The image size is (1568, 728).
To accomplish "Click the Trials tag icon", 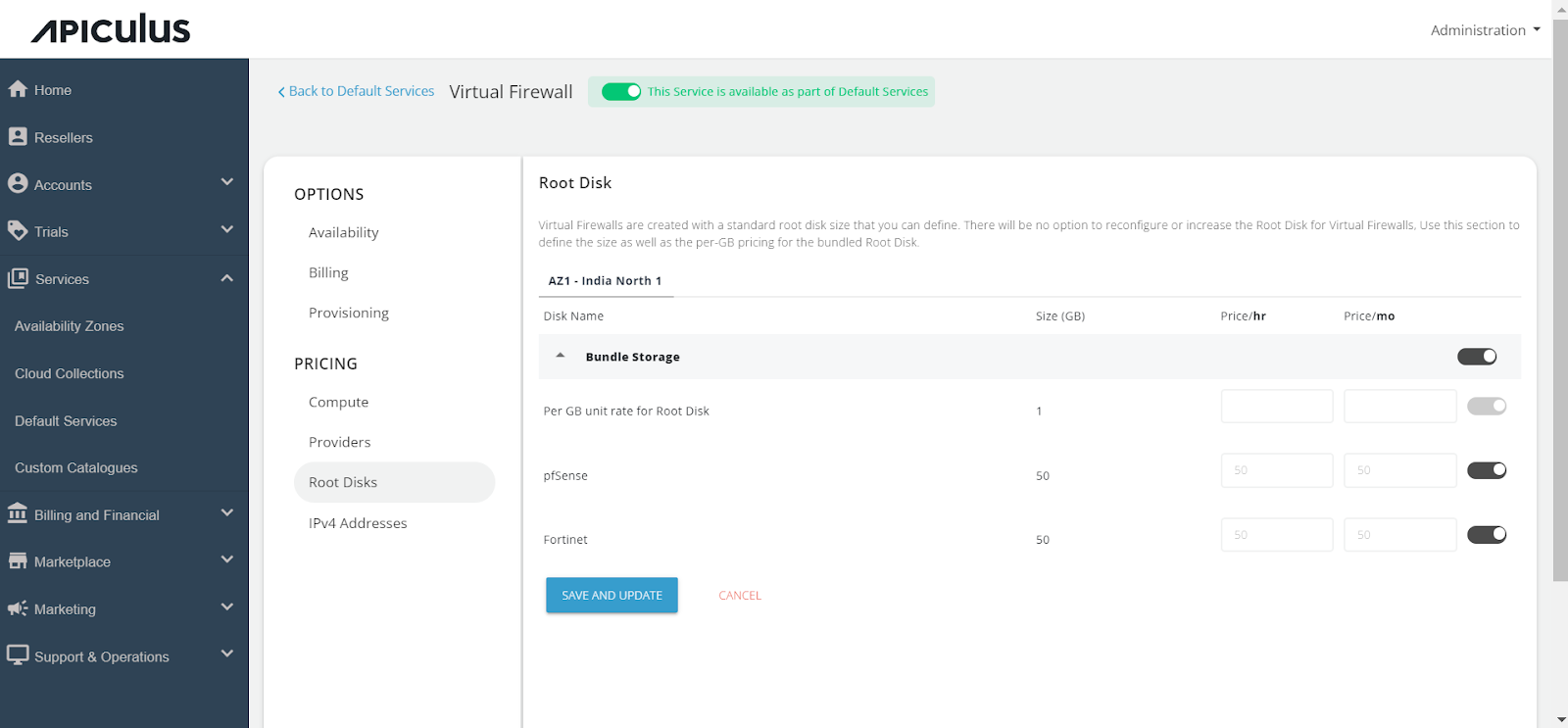I will point(18,230).
